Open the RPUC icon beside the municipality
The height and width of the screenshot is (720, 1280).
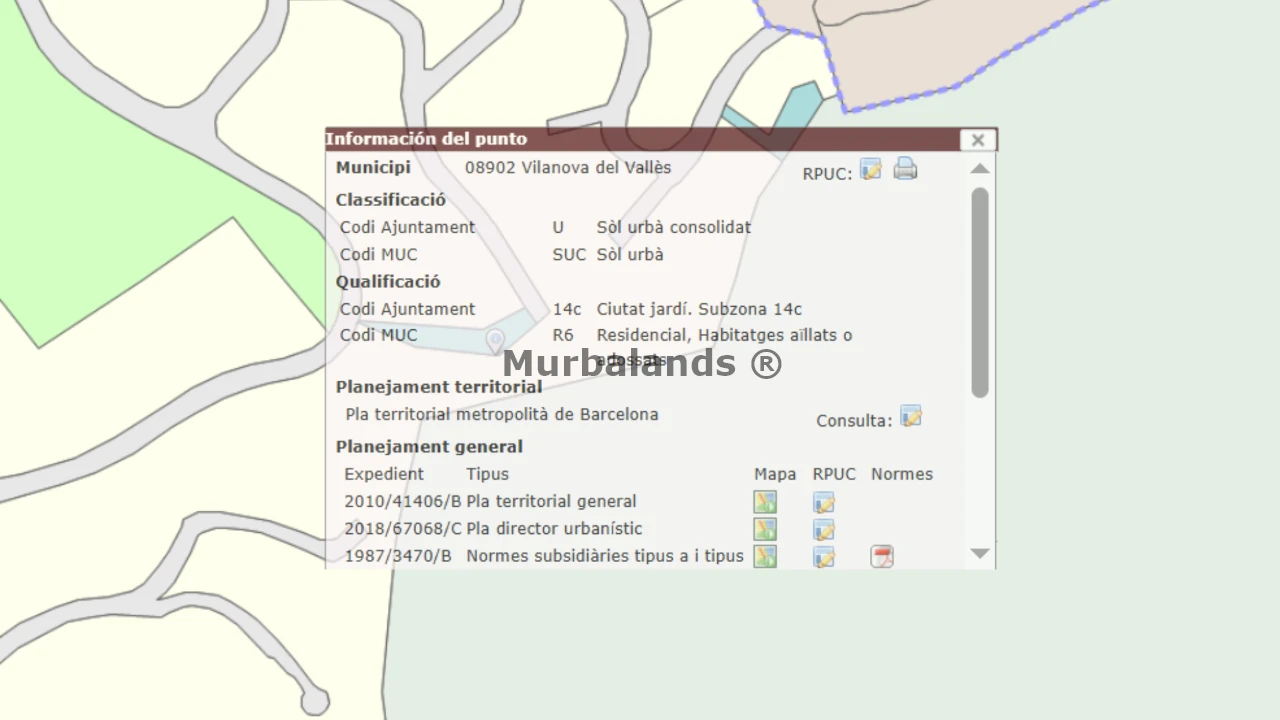tap(871, 170)
